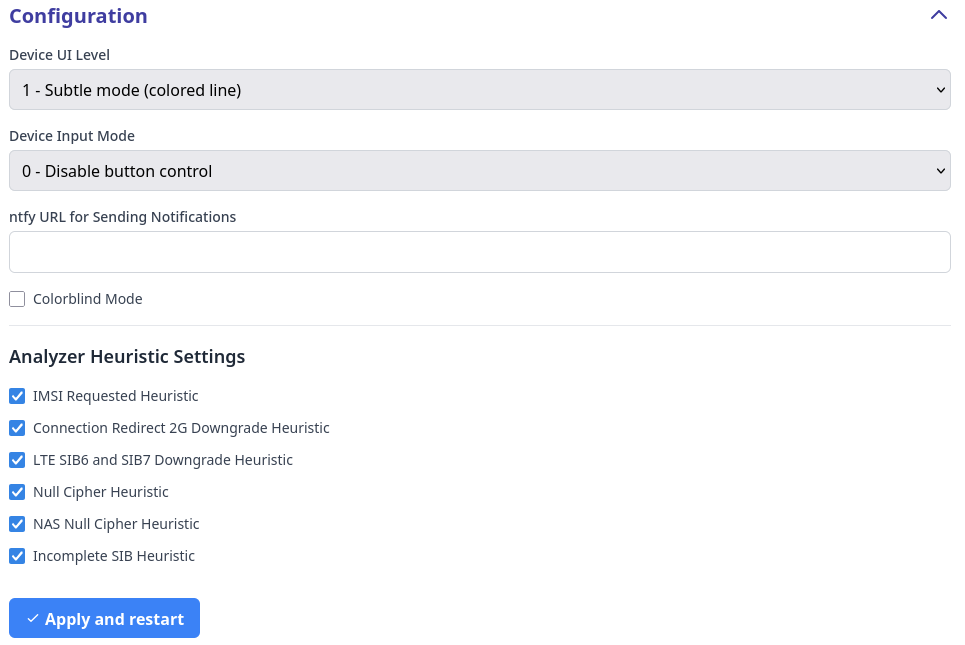Disable the IMSI Requested Heuristic
Screen dimensions: 965x645
coord(17,395)
